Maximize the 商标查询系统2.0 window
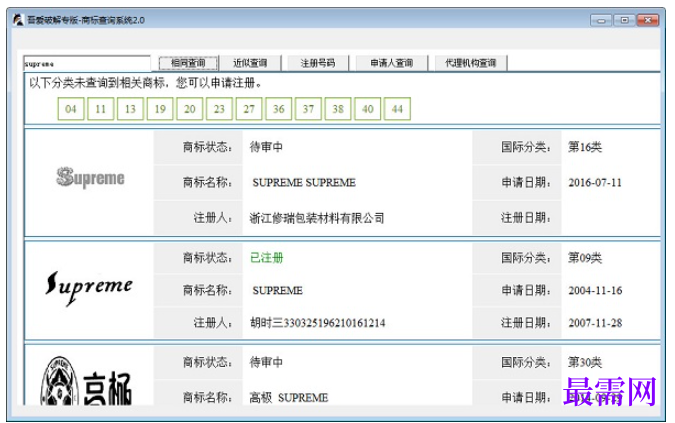675x423 pixels. point(624,20)
